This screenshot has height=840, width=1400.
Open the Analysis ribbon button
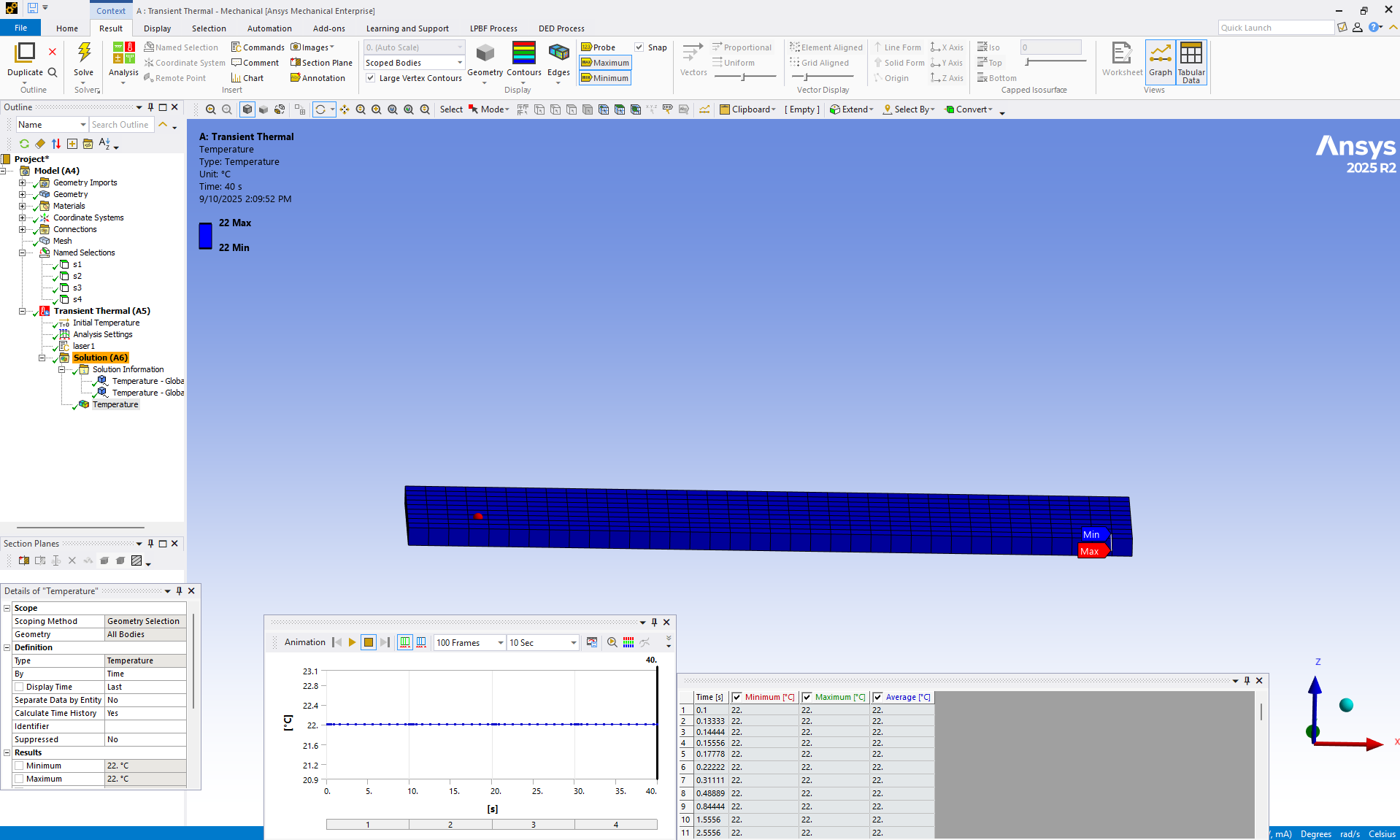[x=123, y=62]
